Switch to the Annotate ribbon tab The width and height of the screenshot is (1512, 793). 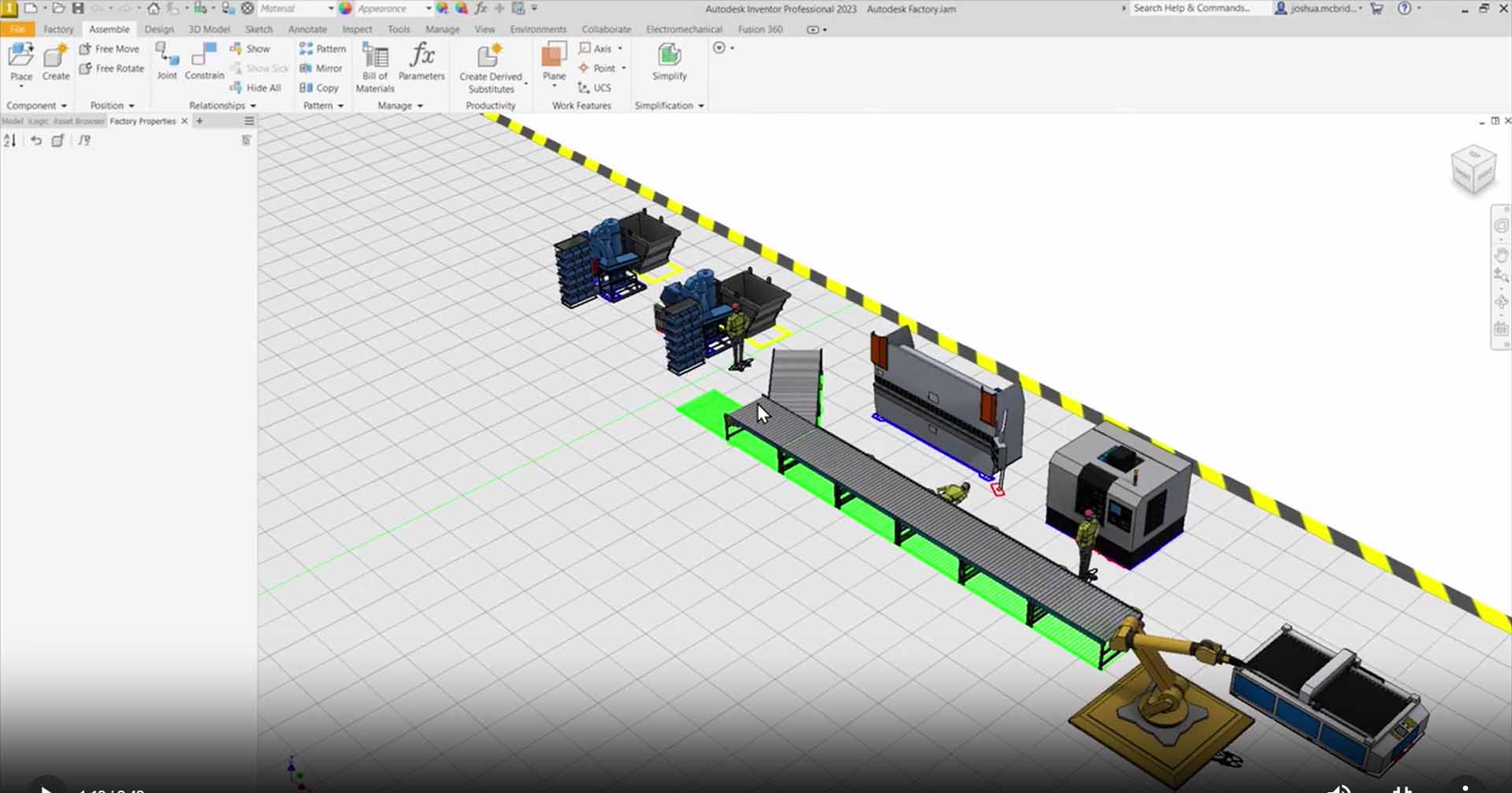(x=307, y=29)
